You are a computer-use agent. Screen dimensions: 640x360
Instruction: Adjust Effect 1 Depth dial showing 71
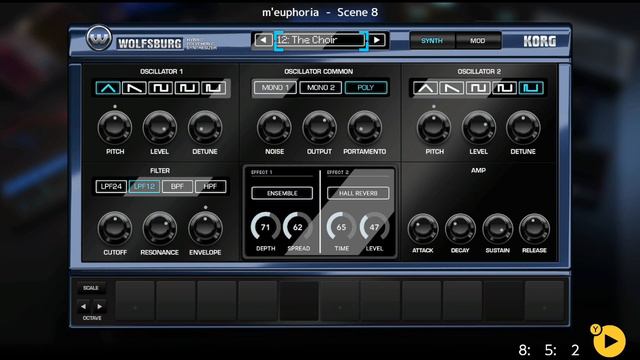(265, 227)
